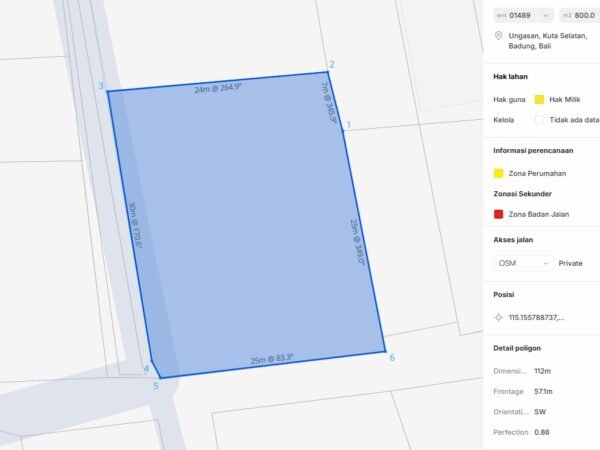Click the empty Tidak ada data box

(539, 120)
